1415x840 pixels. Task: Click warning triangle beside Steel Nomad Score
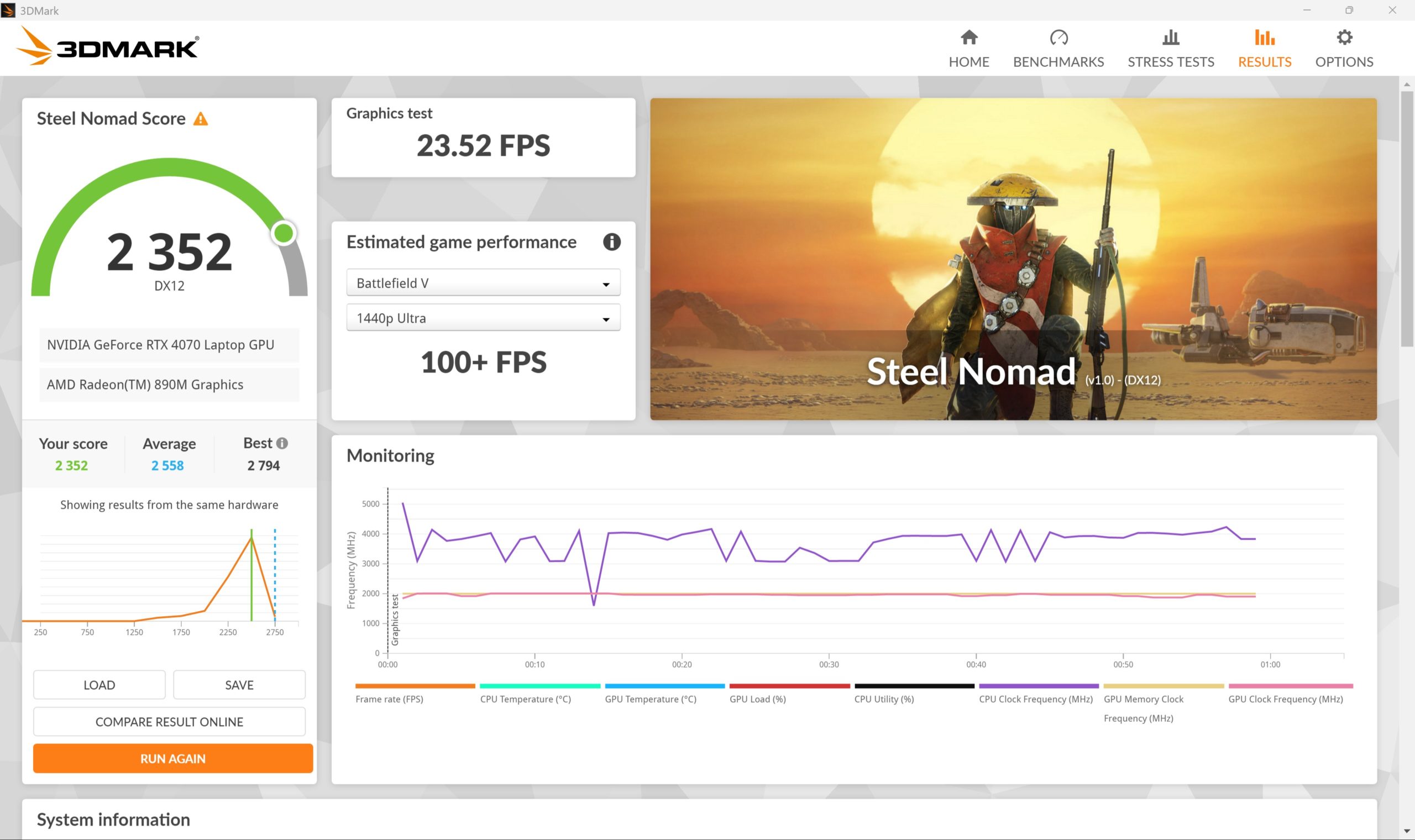200,119
